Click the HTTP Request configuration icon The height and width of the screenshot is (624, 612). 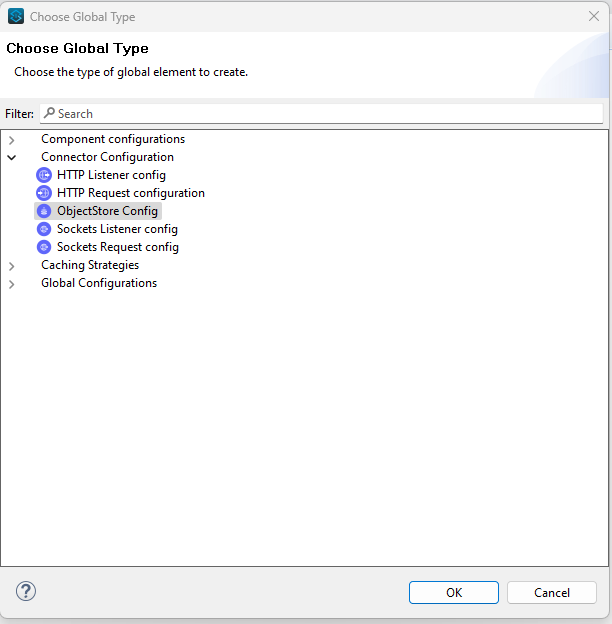(x=43, y=193)
